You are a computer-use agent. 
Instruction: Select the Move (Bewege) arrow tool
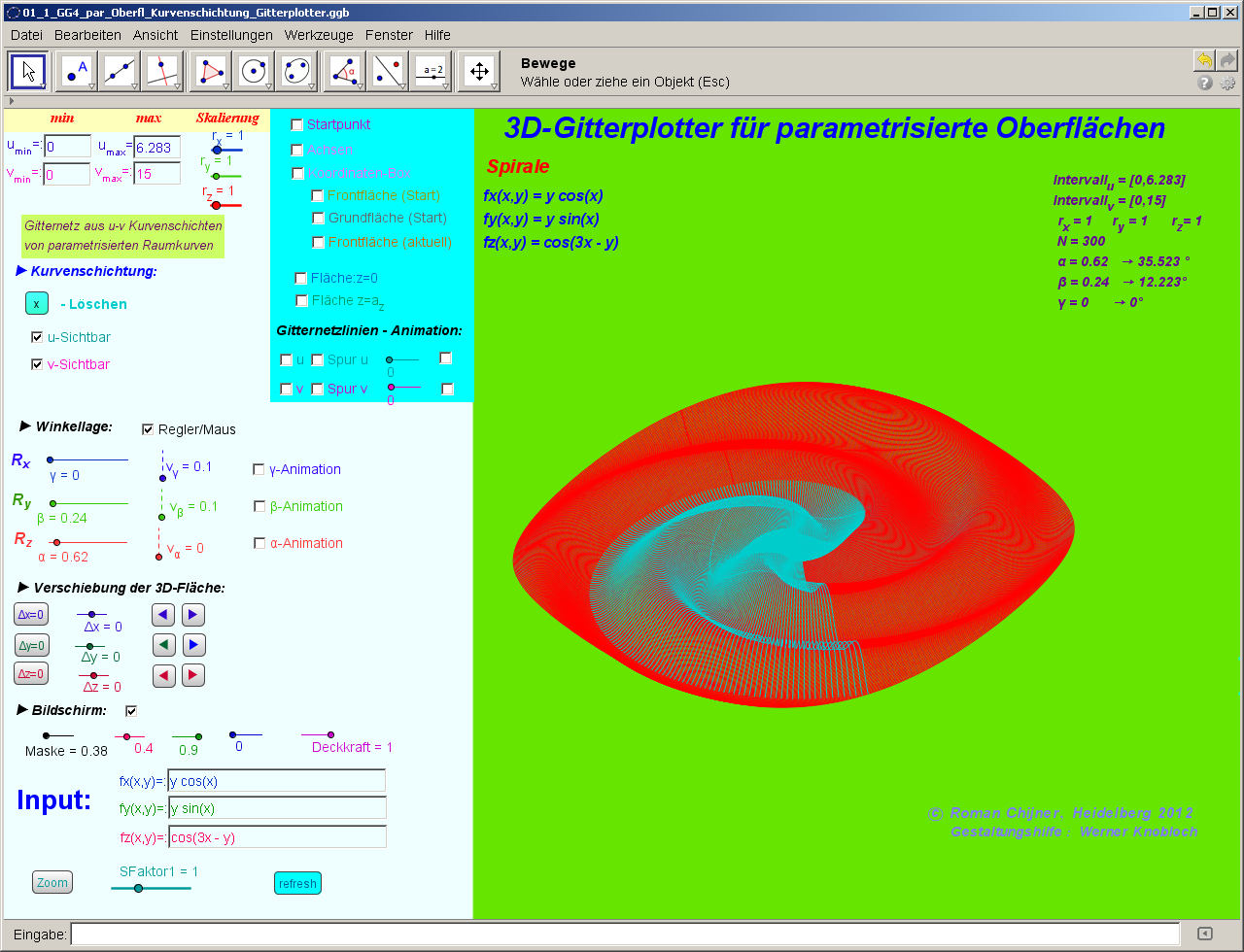coord(27,71)
